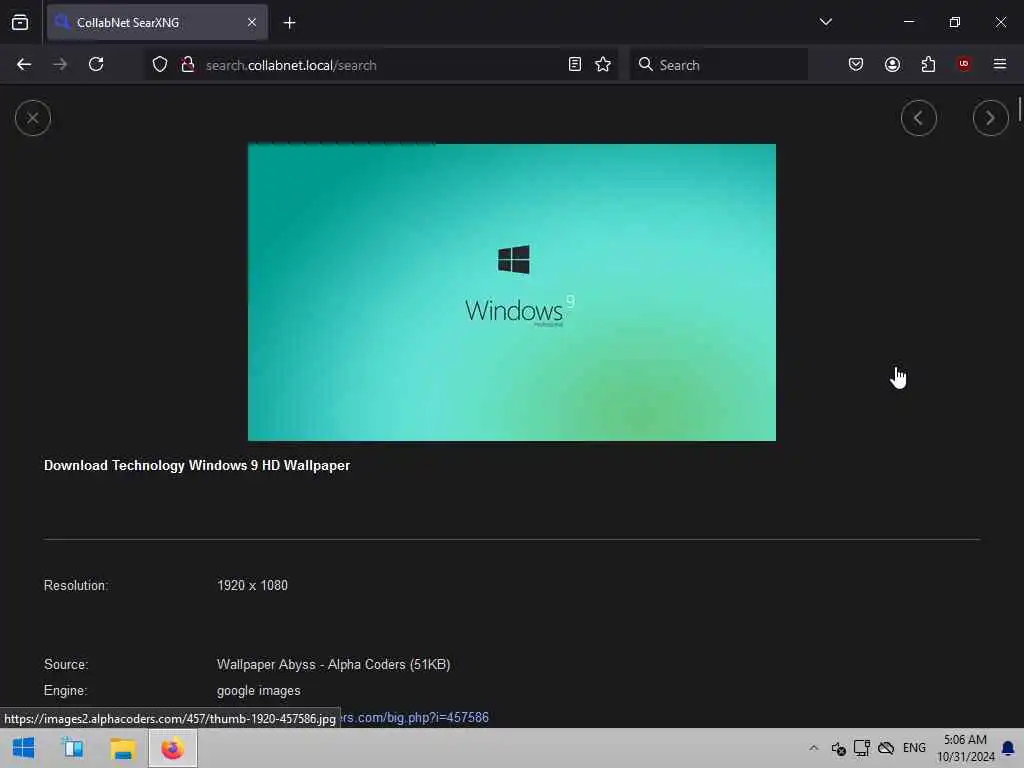Open File Explorer from the taskbar

(122, 748)
